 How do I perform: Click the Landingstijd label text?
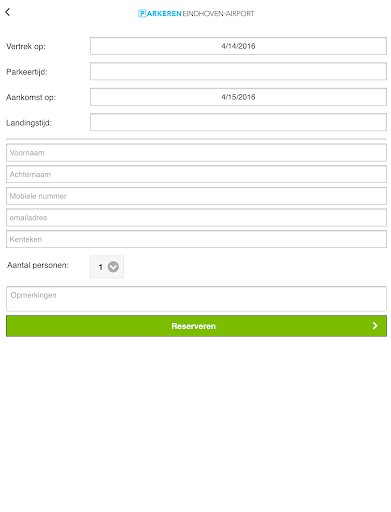[29, 123]
